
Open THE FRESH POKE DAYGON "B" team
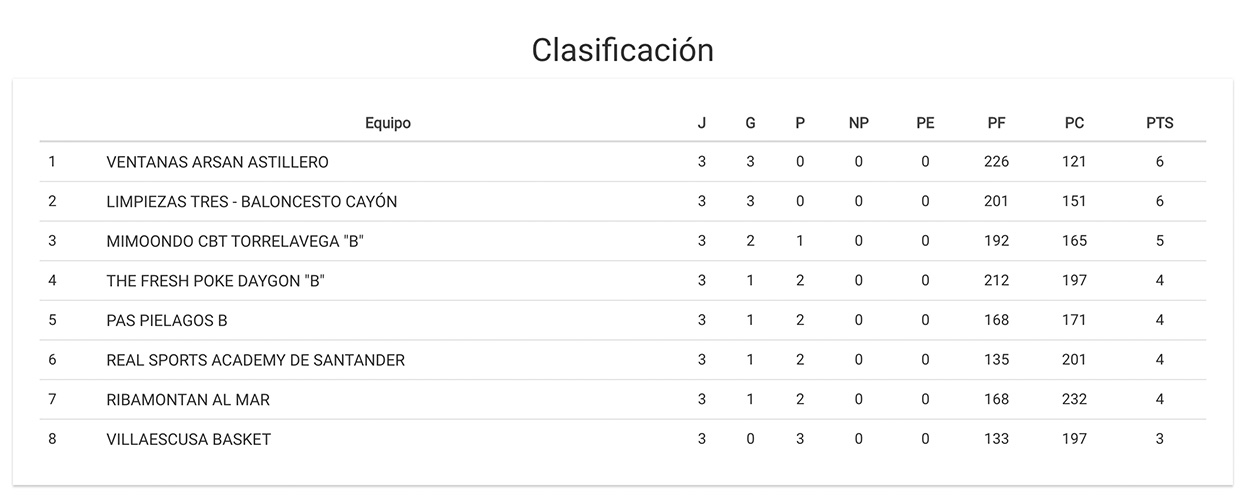click(x=216, y=281)
